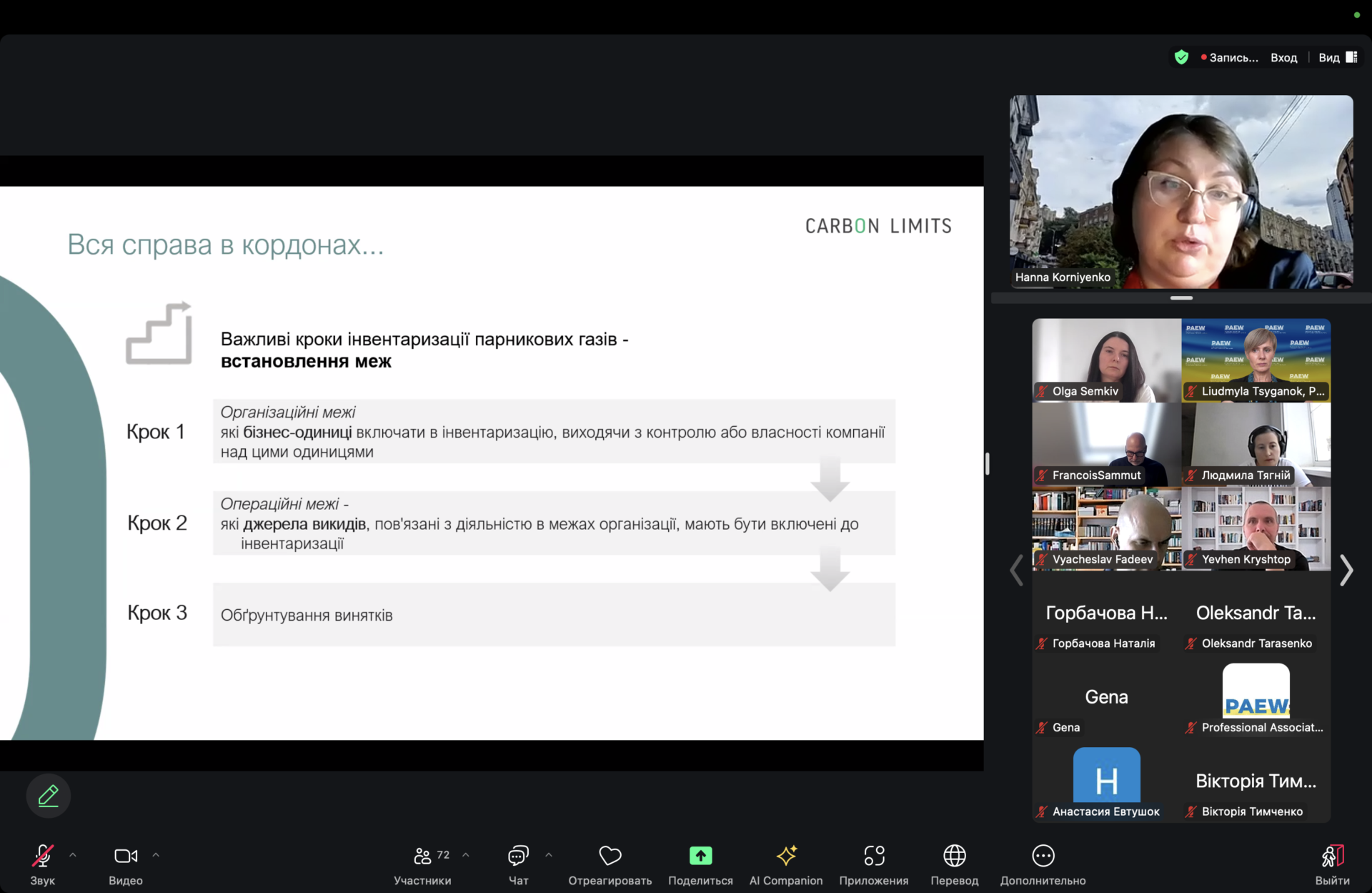Viewport: 1372px width, 893px height.
Task: Click the Вход sign-in item
Action: click(1283, 58)
